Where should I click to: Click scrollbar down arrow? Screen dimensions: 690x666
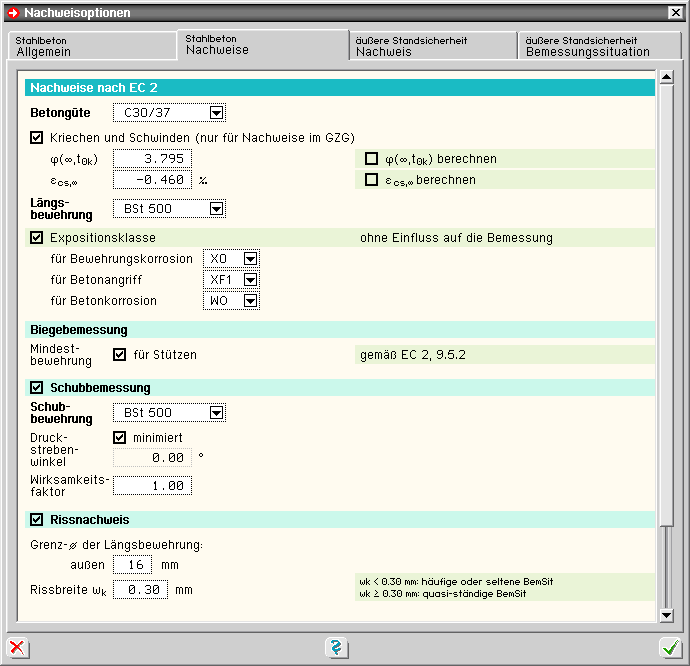click(666, 614)
